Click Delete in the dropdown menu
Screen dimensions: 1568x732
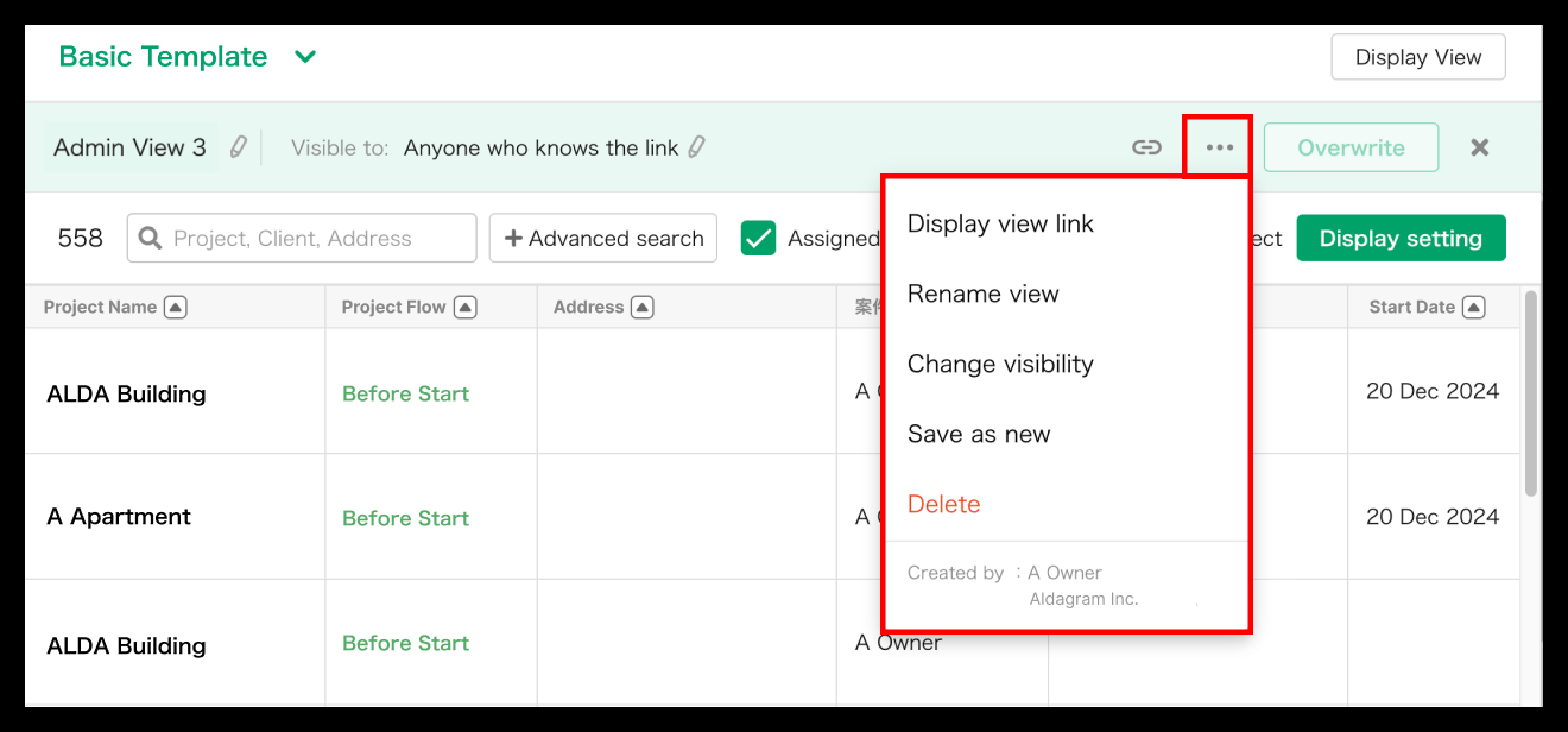coord(944,504)
